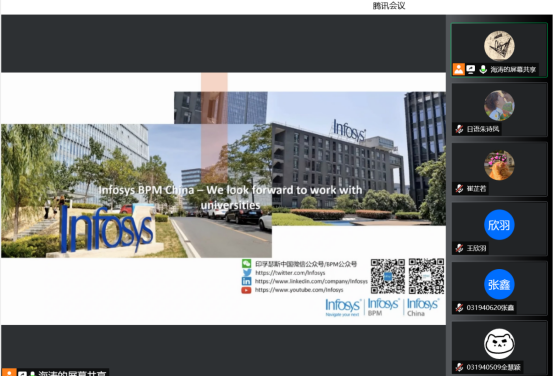Click the muted mic icon beside 王欣羽

coord(459,248)
